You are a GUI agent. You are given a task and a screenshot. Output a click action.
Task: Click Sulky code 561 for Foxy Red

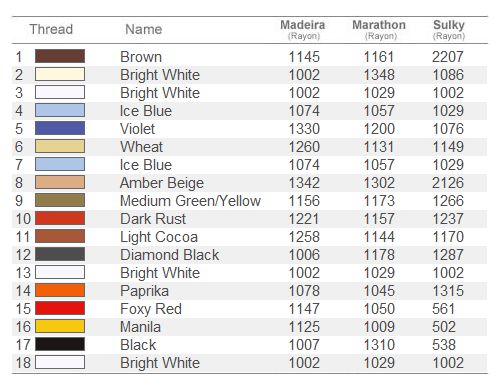click(444, 309)
